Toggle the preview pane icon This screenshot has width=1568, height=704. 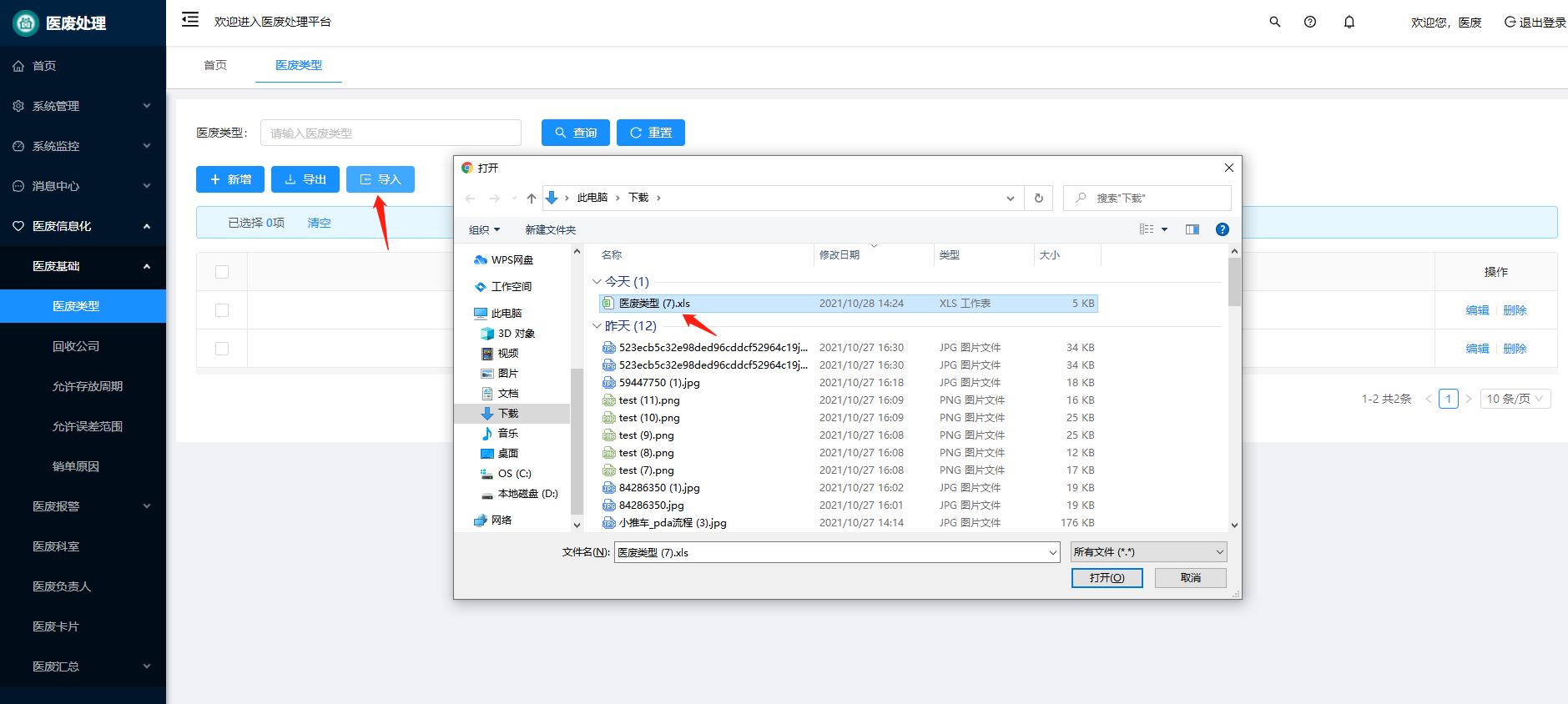click(x=1192, y=229)
